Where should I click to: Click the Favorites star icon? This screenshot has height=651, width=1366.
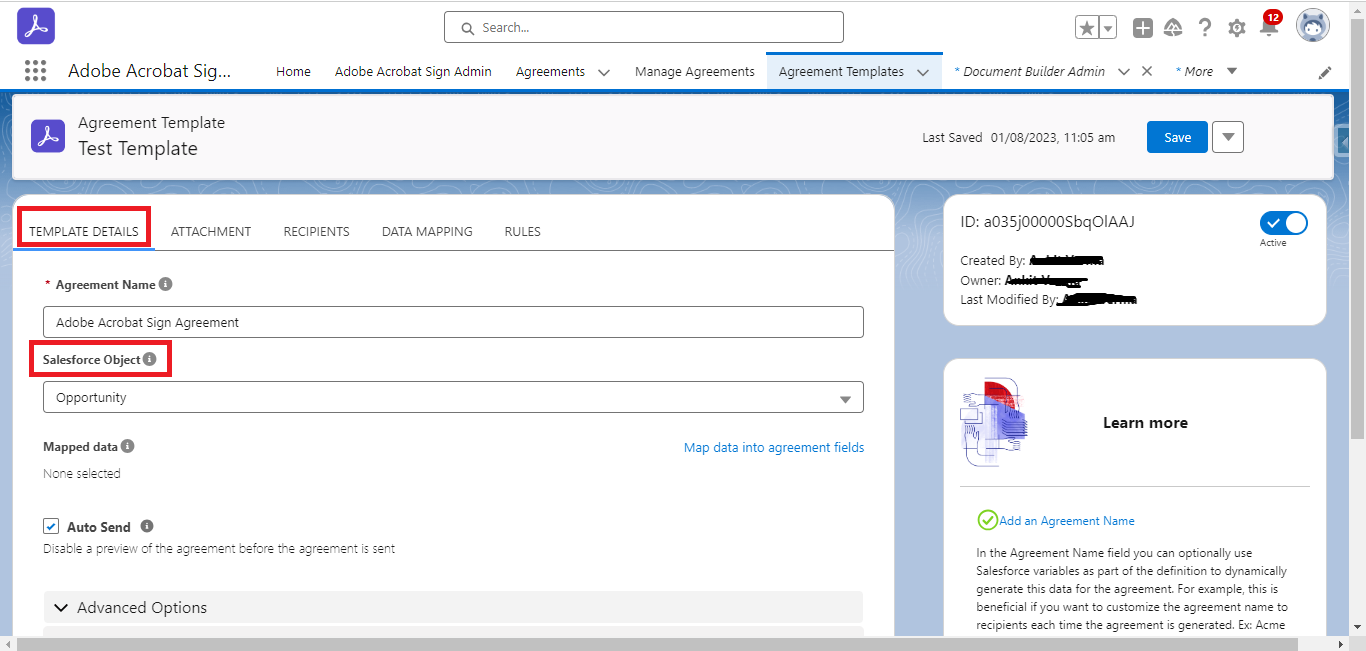point(1087,28)
